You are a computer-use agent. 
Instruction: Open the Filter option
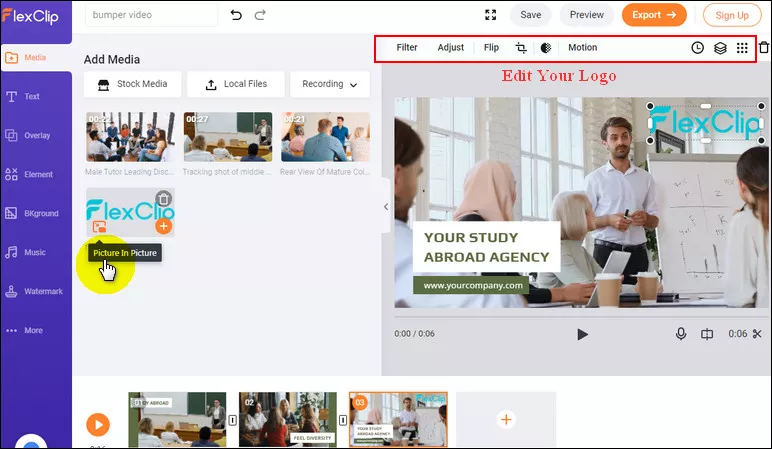click(x=407, y=48)
